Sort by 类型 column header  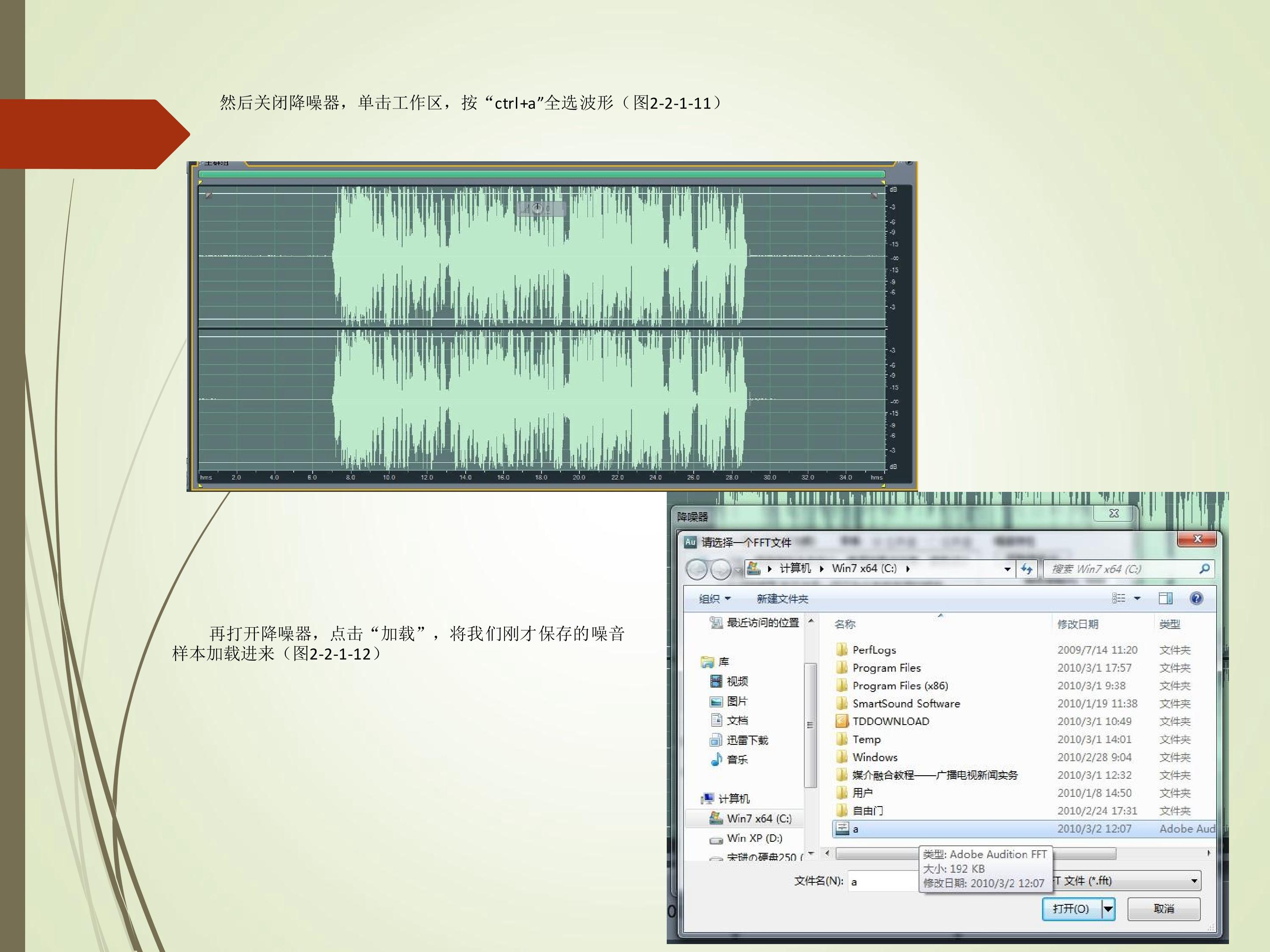(1169, 624)
